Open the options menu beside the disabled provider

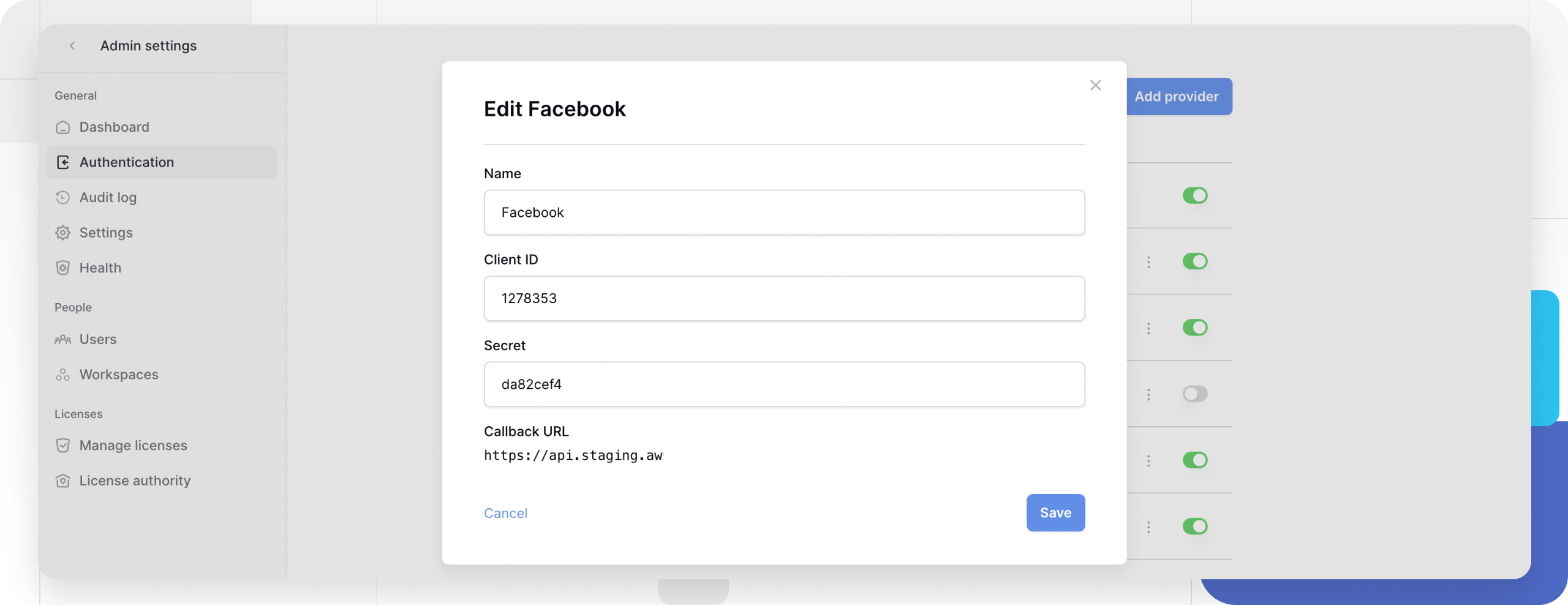1148,394
